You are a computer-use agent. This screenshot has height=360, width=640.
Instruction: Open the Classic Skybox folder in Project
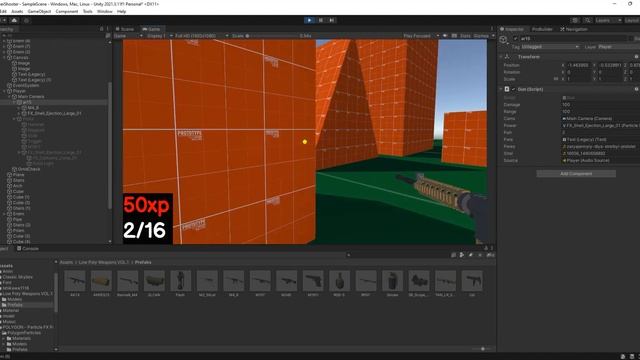pos(18,277)
